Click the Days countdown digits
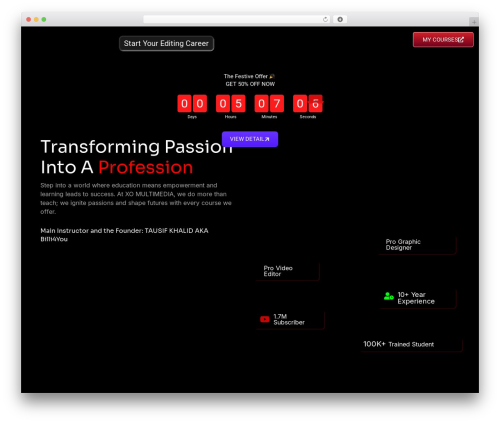 point(192,103)
